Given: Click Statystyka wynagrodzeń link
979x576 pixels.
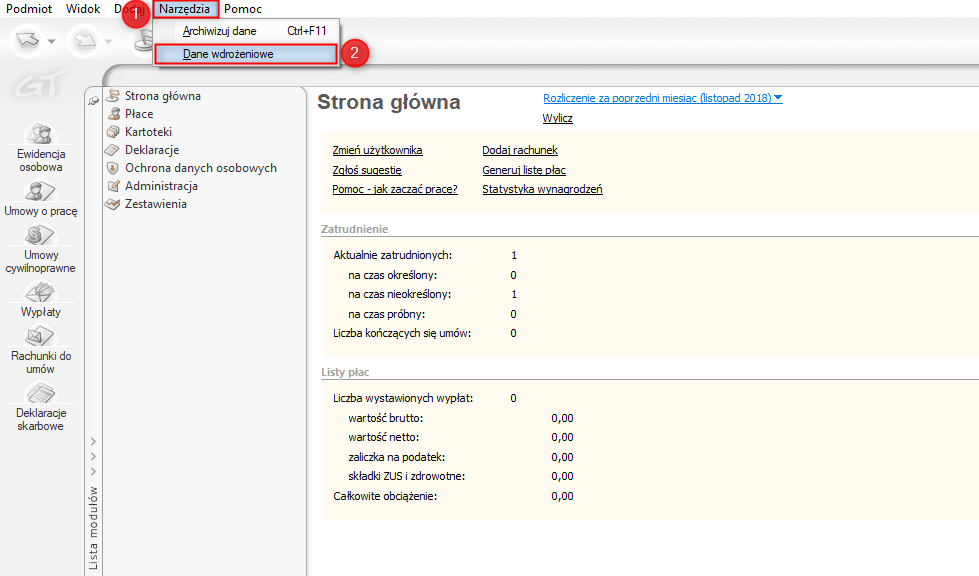Looking at the screenshot, I should pos(542,189).
